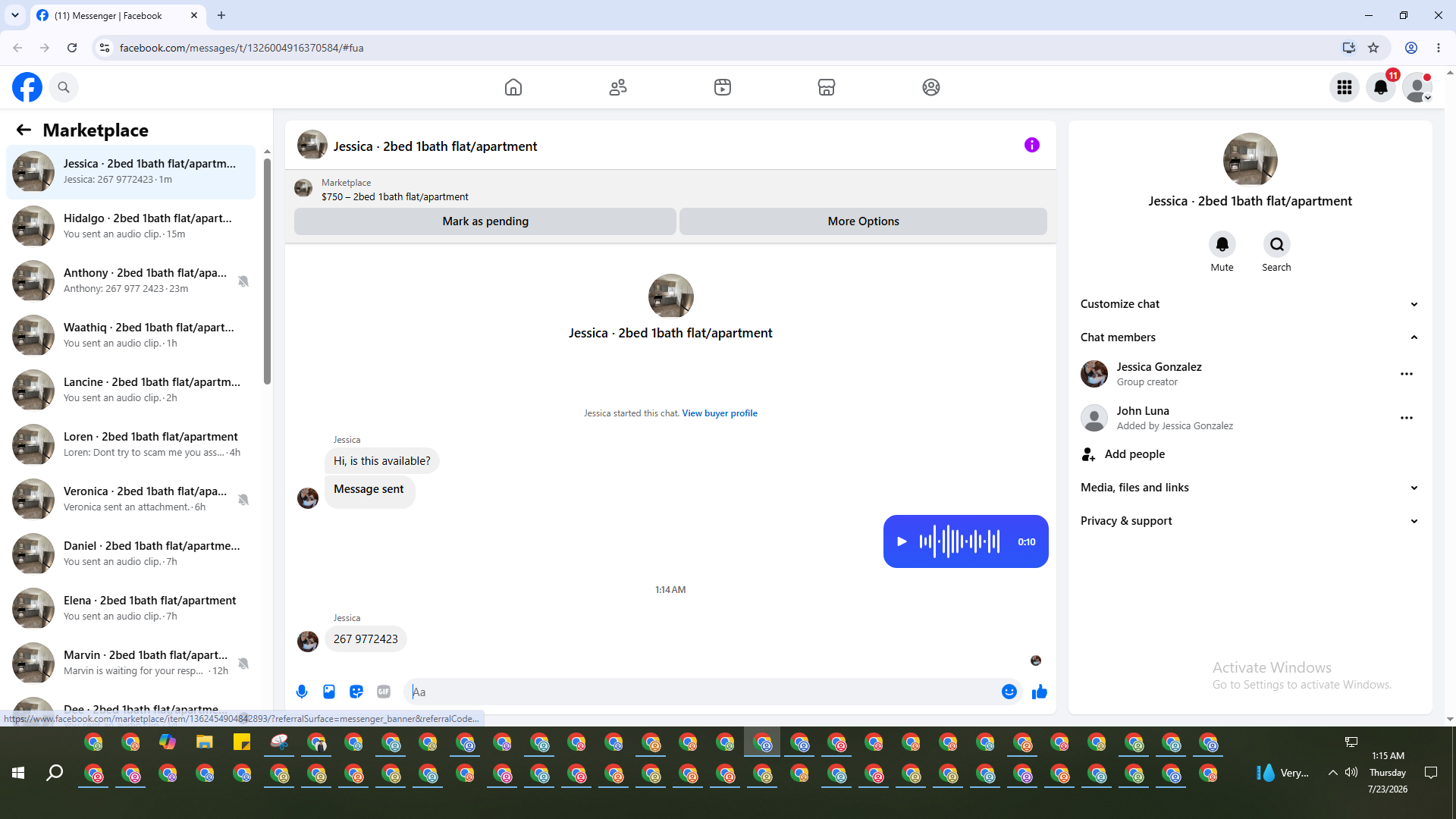The height and width of the screenshot is (819, 1456).
Task: Open the Windows taskbar search icon
Action: click(55, 773)
